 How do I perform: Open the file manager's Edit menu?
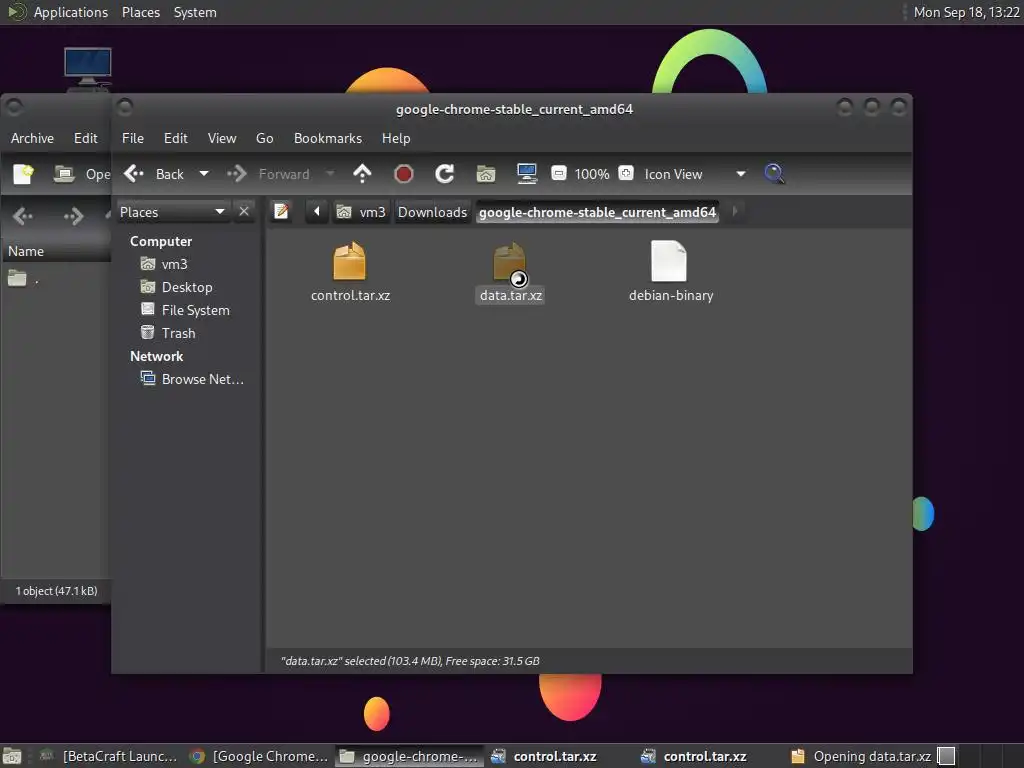coord(176,138)
